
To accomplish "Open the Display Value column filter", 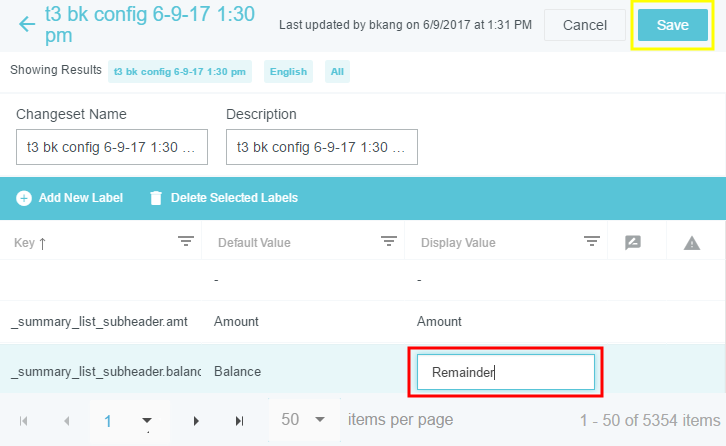I will [592, 242].
